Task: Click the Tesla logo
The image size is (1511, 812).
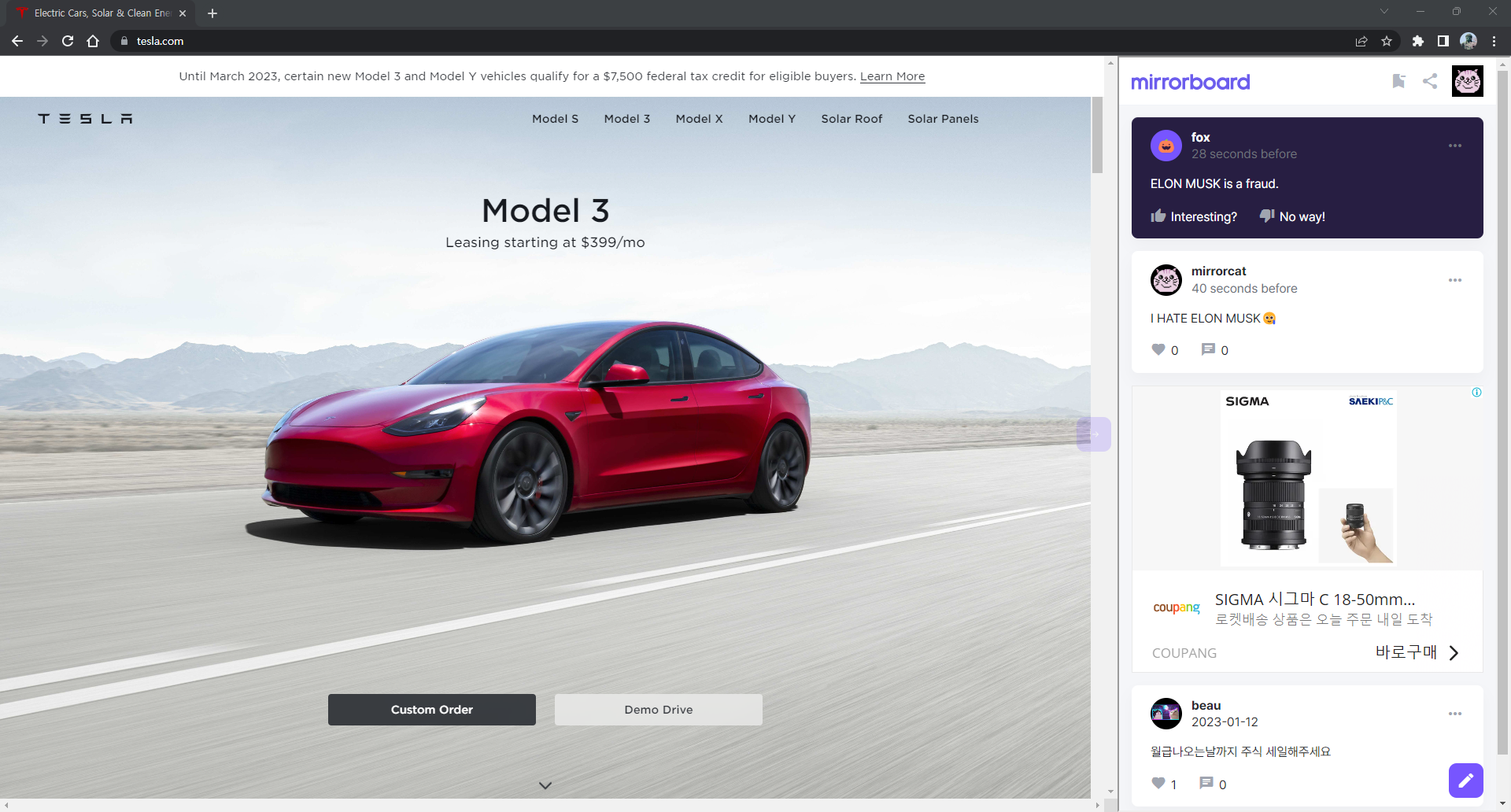Action: click(x=85, y=119)
